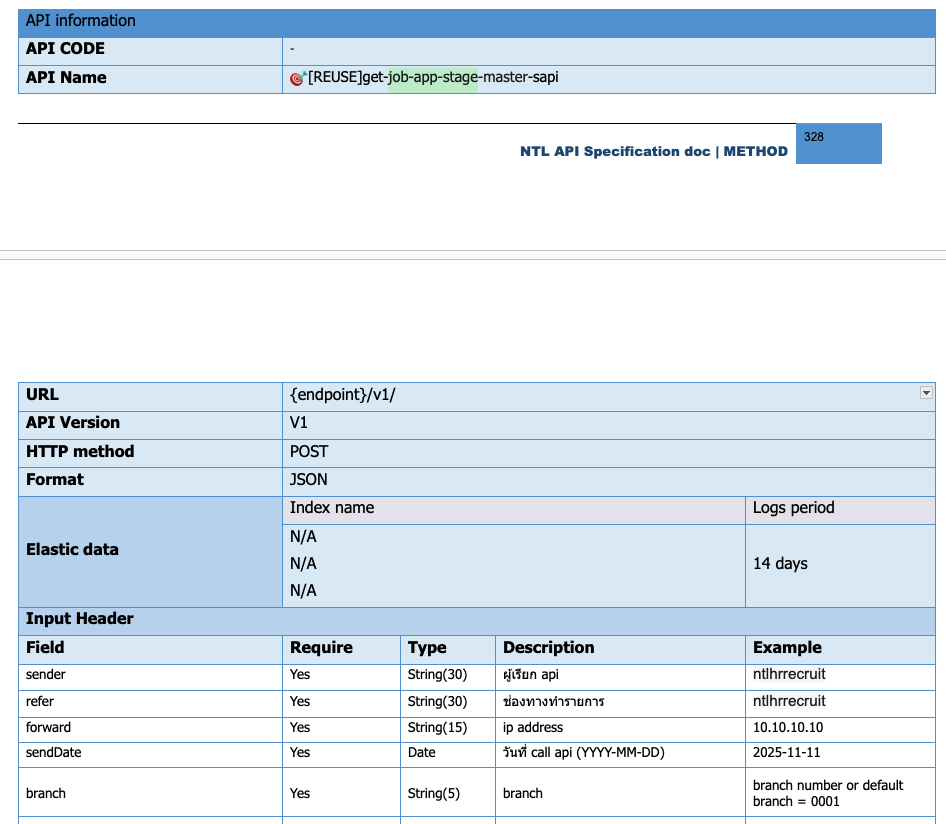Click the API information table heading

click(81, 21)
